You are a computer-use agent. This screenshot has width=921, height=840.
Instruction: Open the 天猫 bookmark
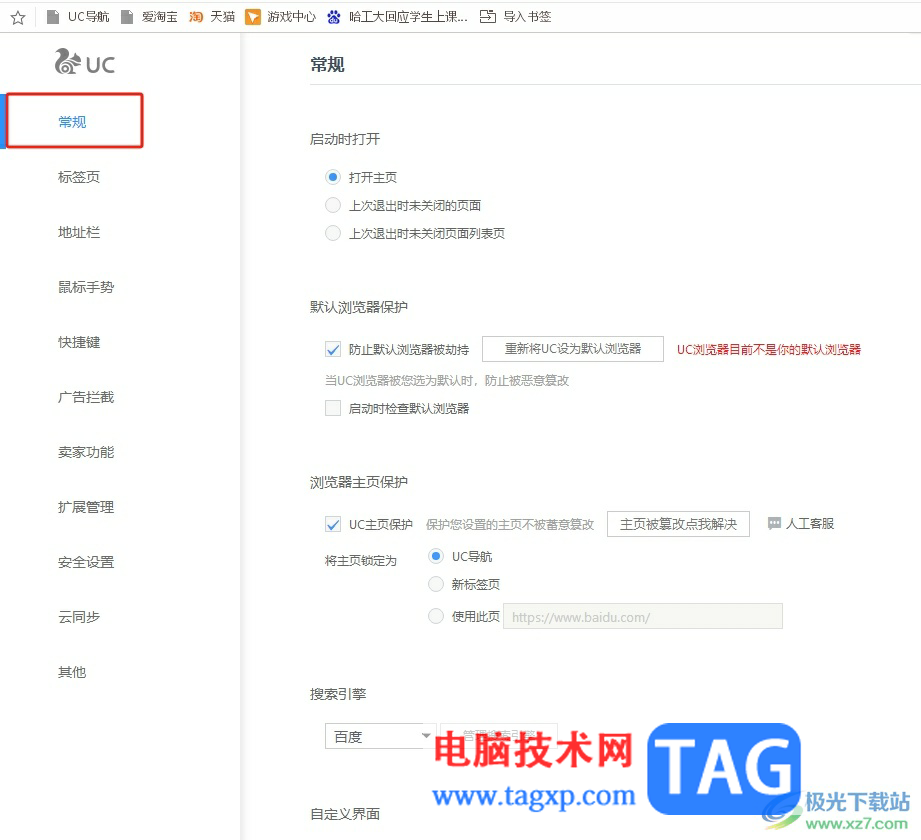[x=212, y=17]
